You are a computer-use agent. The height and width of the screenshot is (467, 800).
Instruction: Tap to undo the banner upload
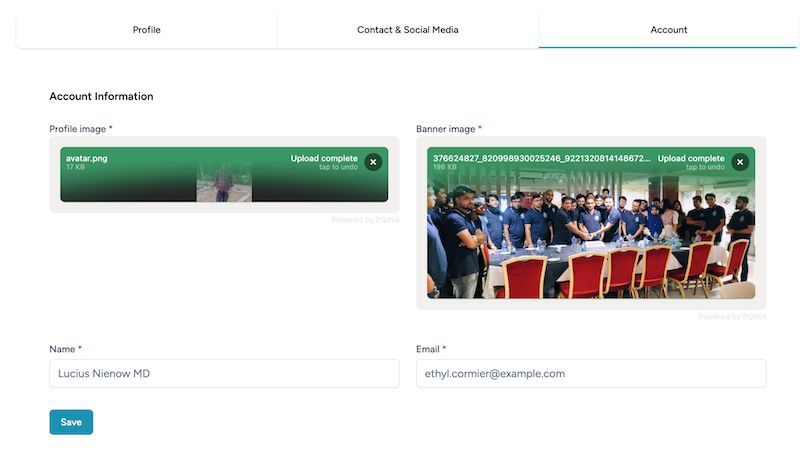[705, 167]
